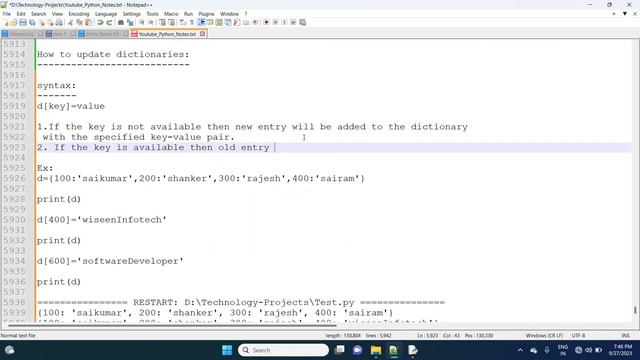This screenshot has height=360, width=640.
Task: Click the Redo arrow icon
Action: tap(109, 22)
